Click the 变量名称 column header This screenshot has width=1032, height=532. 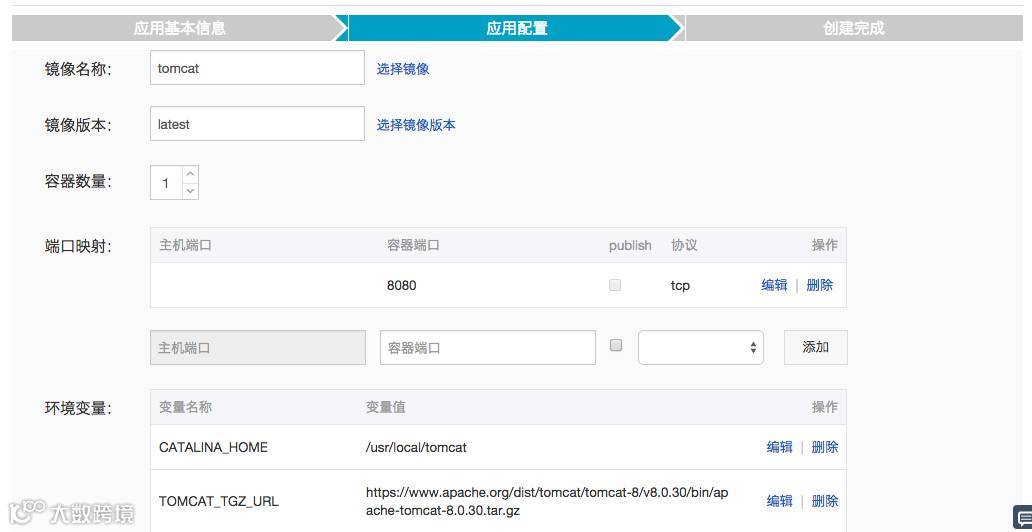click(x=186, y=407)
